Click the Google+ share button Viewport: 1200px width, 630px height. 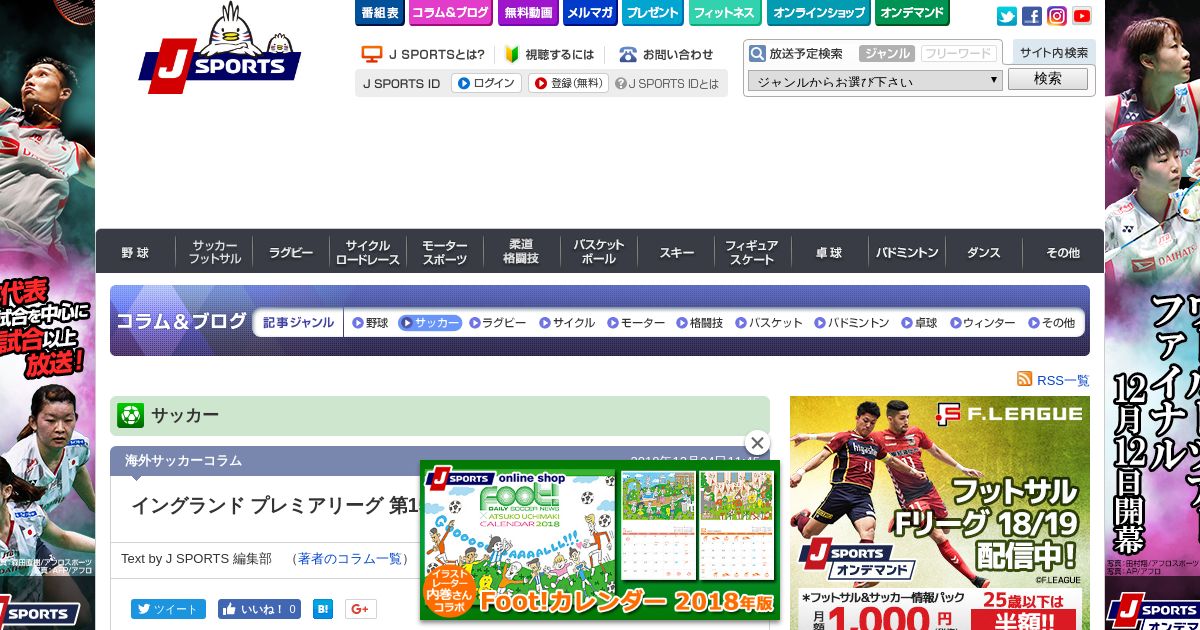coord(361,608)
